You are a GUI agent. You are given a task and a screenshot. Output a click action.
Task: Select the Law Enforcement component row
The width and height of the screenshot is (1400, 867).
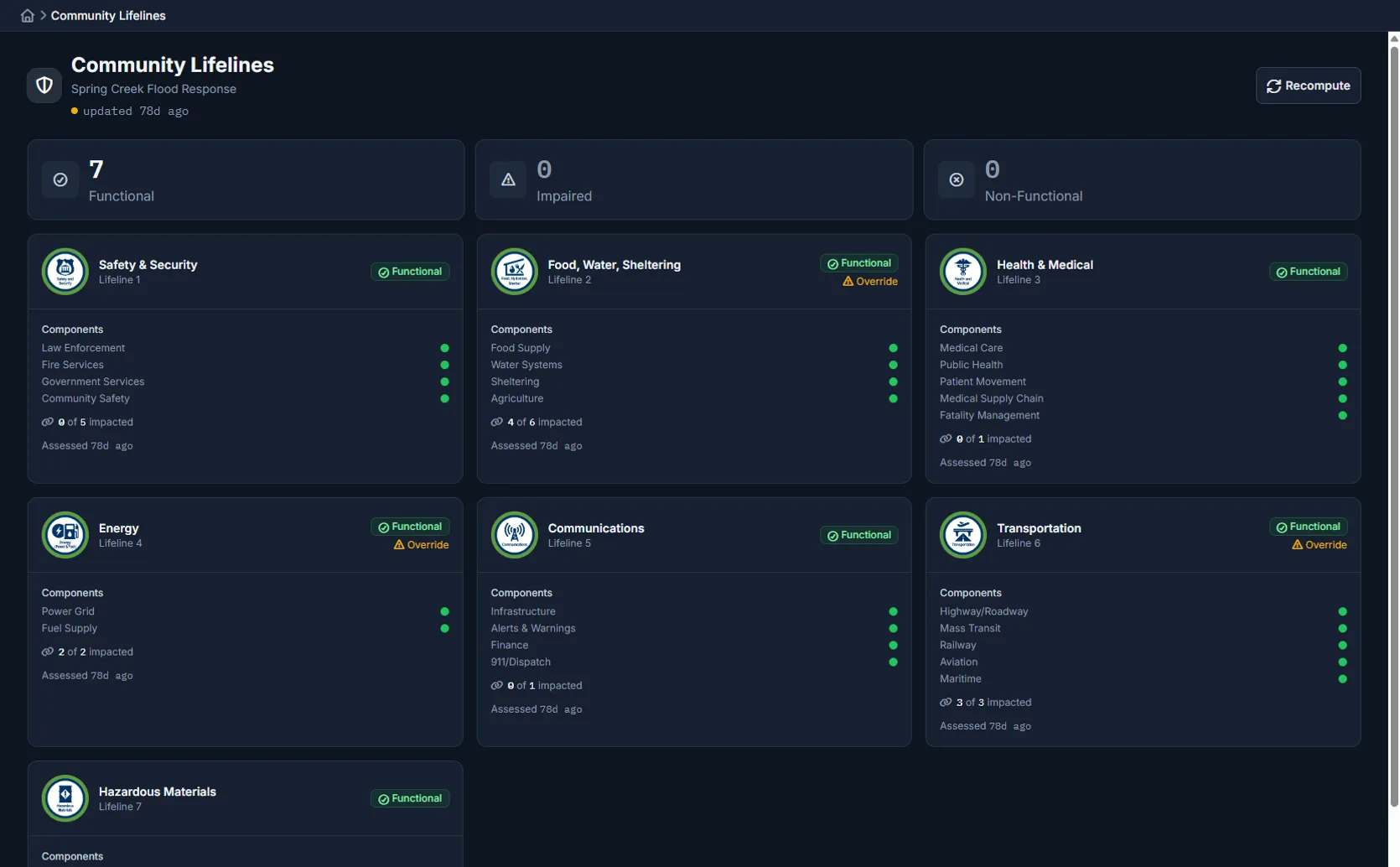click(246, 348)
